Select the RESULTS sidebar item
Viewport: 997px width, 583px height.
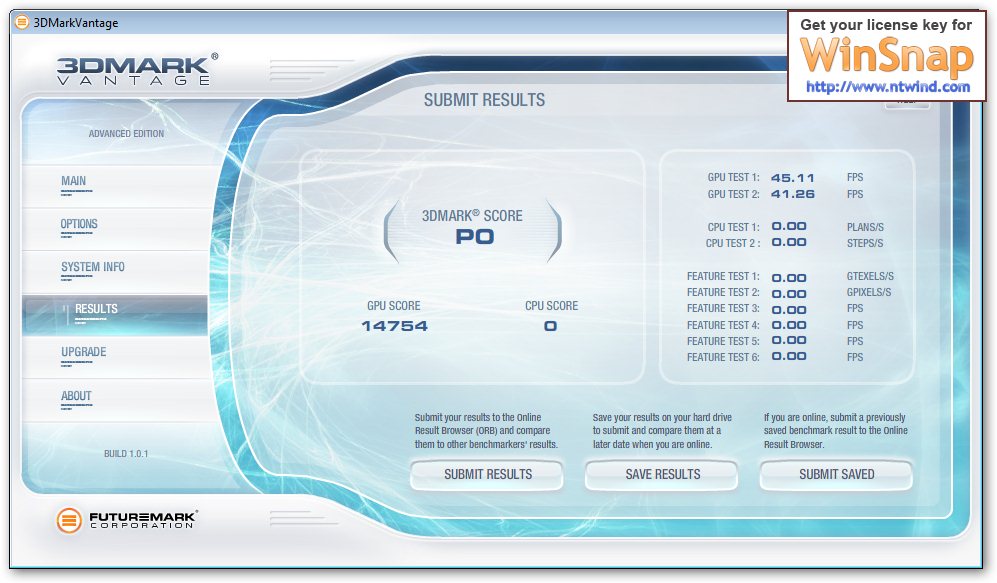[x=114, y=315]
